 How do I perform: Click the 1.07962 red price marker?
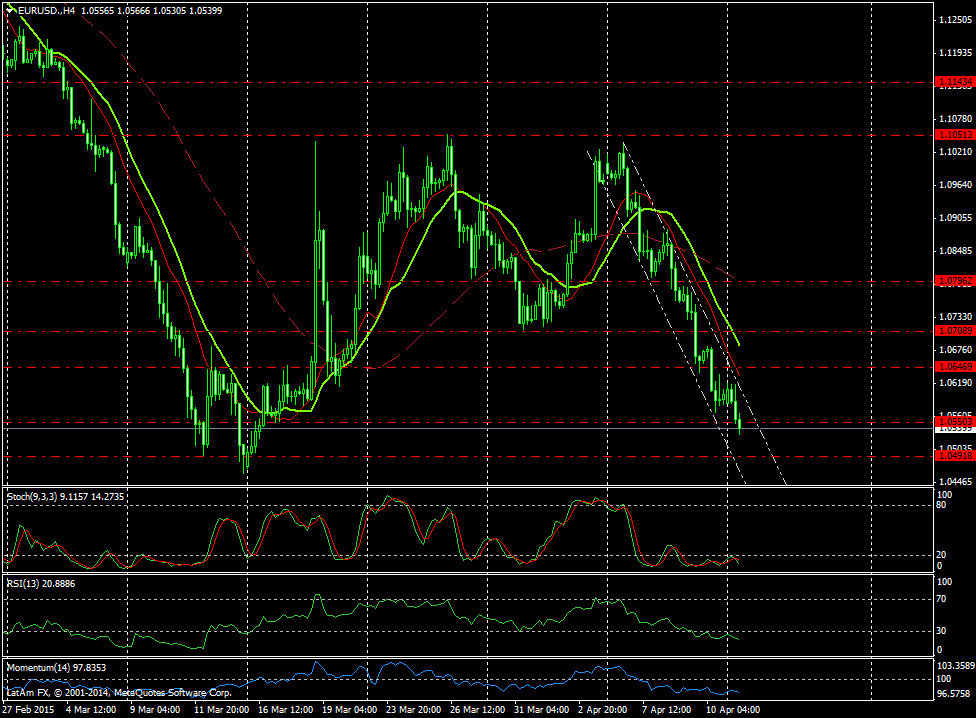click(x=952, y=281)
